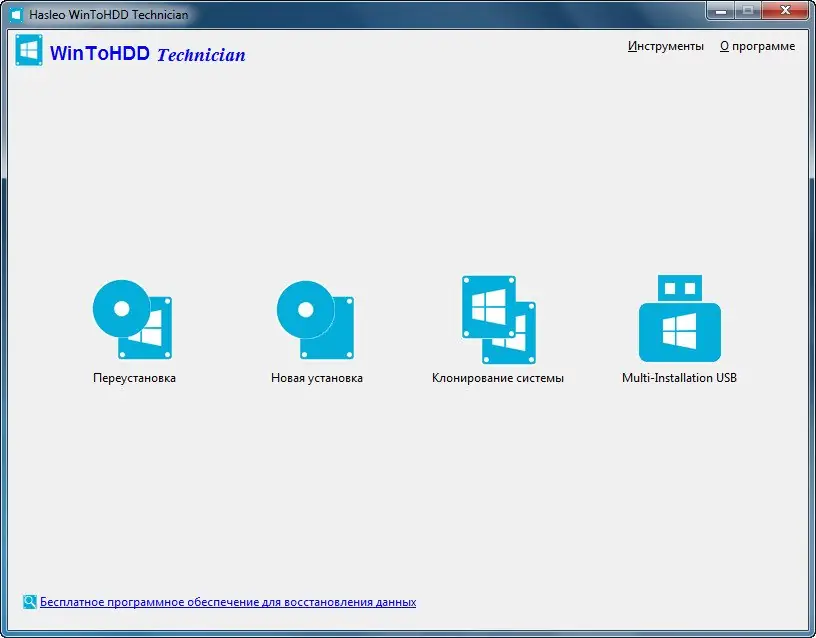Open the Инструменты menu

tap(666, 46)
